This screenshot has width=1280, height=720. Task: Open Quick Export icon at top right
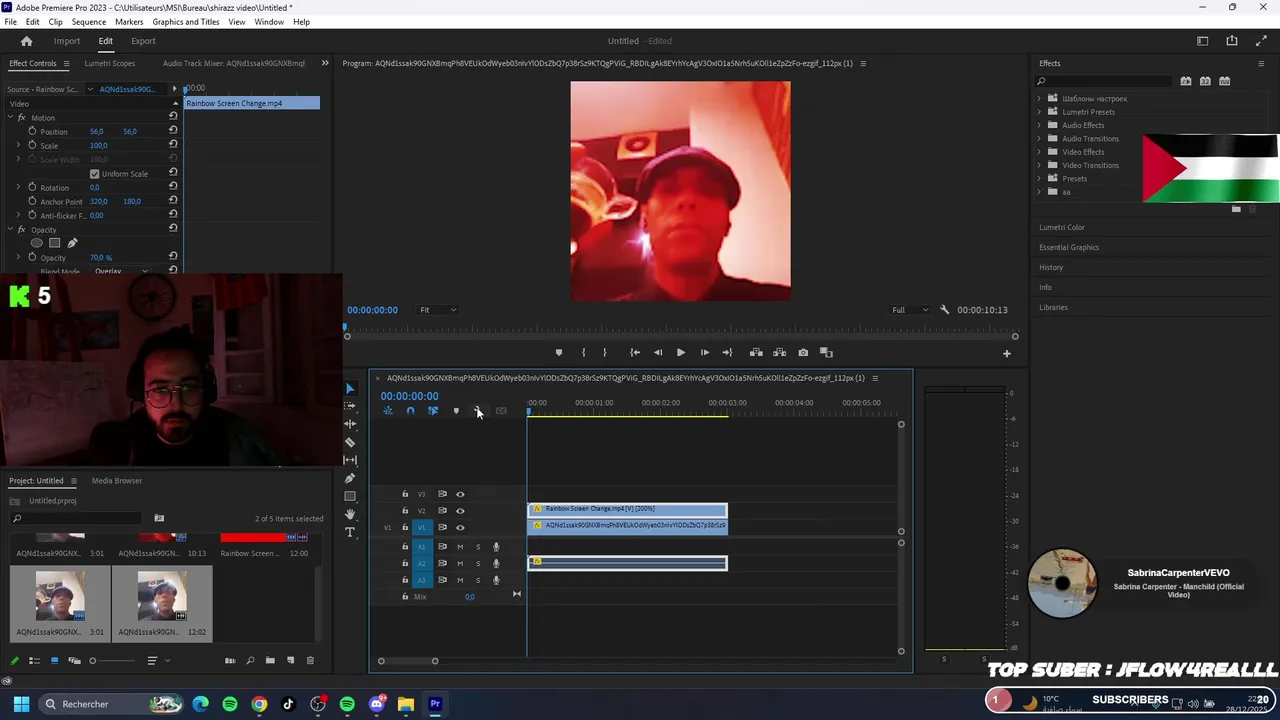(1232, 41)
